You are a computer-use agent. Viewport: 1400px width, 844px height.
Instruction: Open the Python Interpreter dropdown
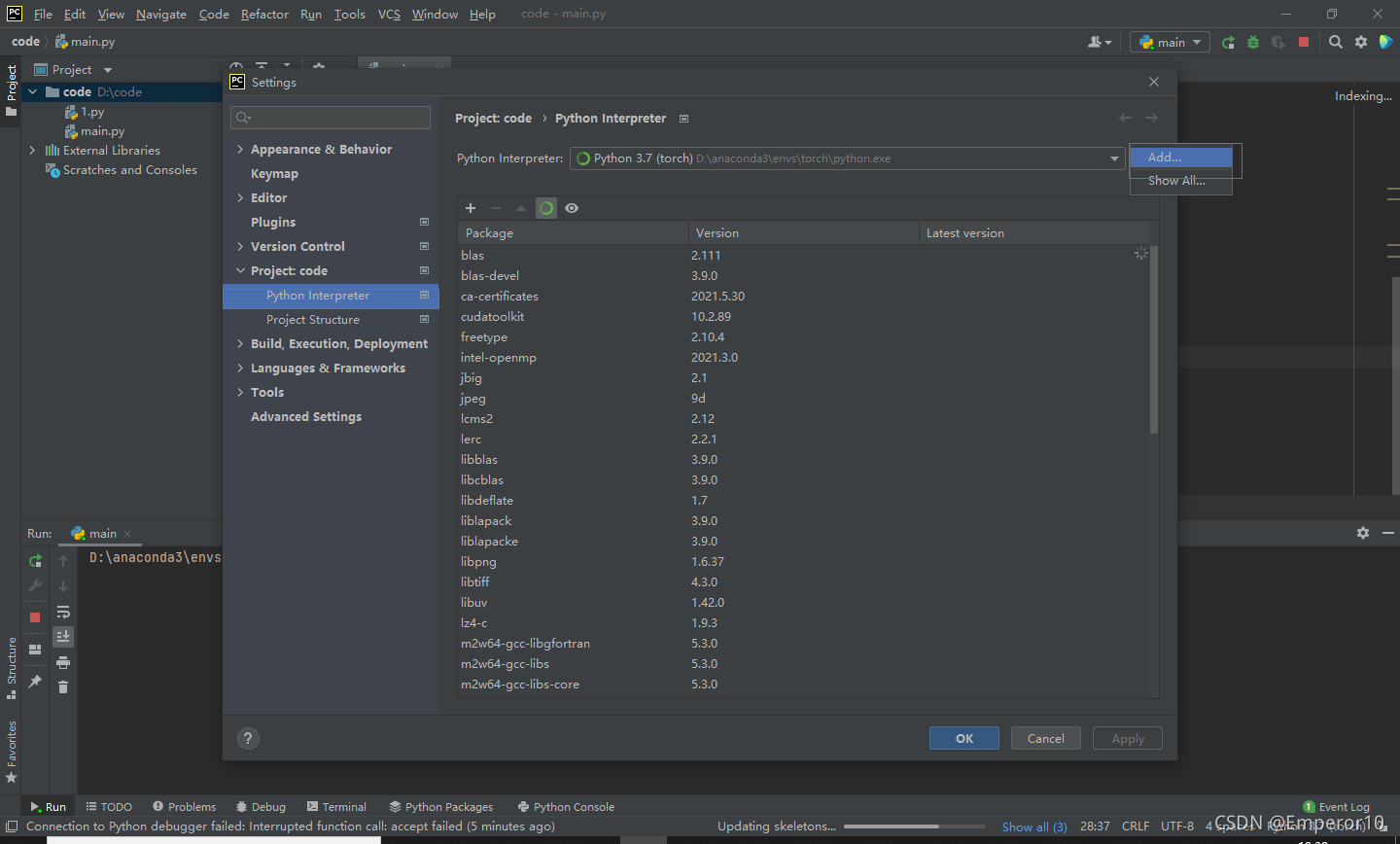pyautogui.click(x=1114, y=158)
